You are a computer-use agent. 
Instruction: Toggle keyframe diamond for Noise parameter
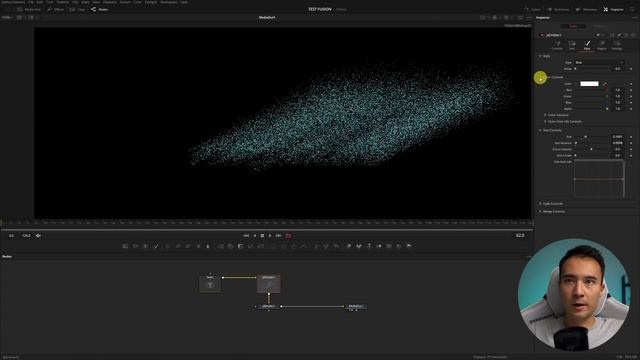point(631,69)
